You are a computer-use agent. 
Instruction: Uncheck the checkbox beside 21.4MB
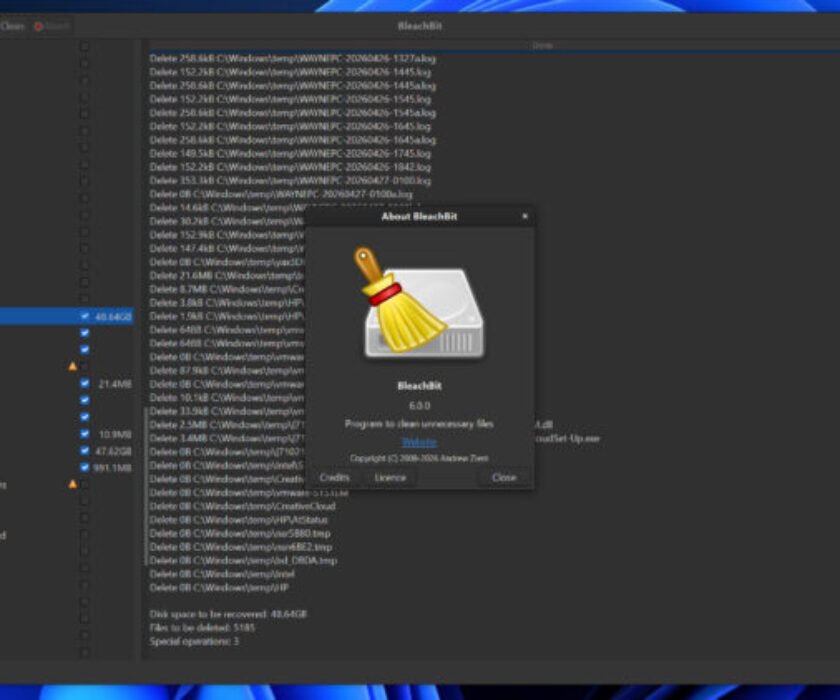tap(85, 383)
